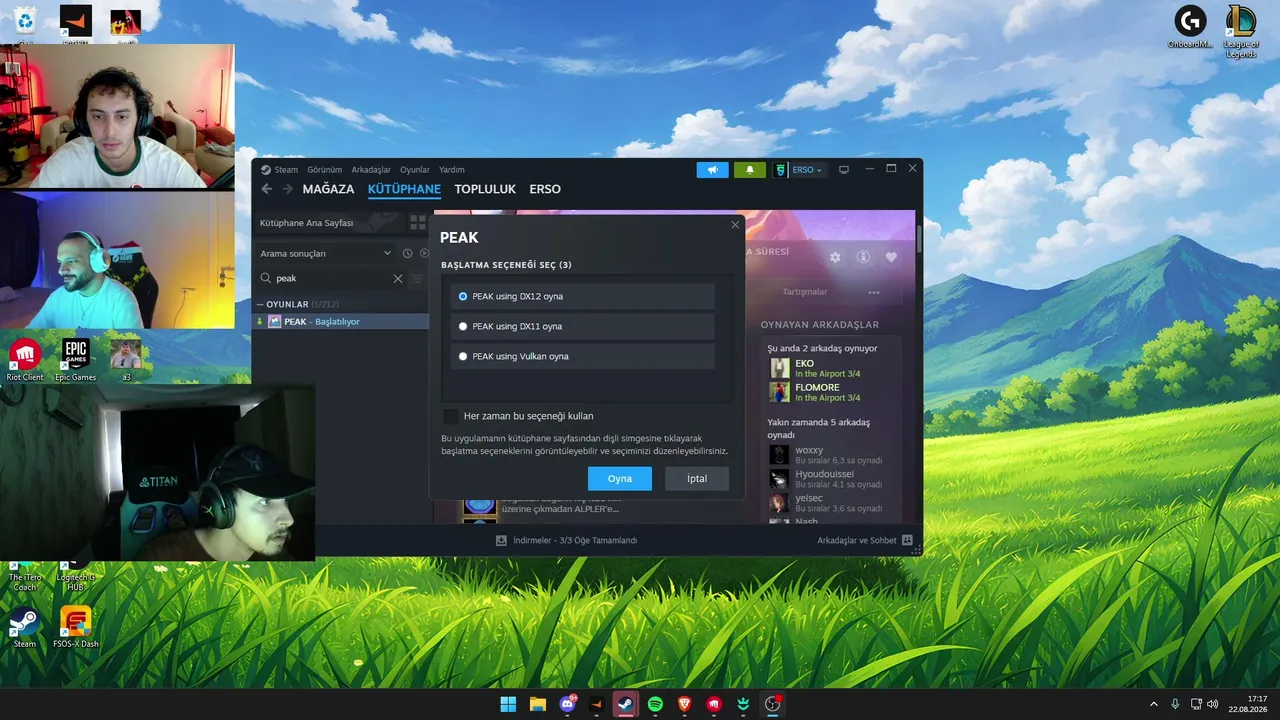Open the Tartışmalar link

pos(805,292)
